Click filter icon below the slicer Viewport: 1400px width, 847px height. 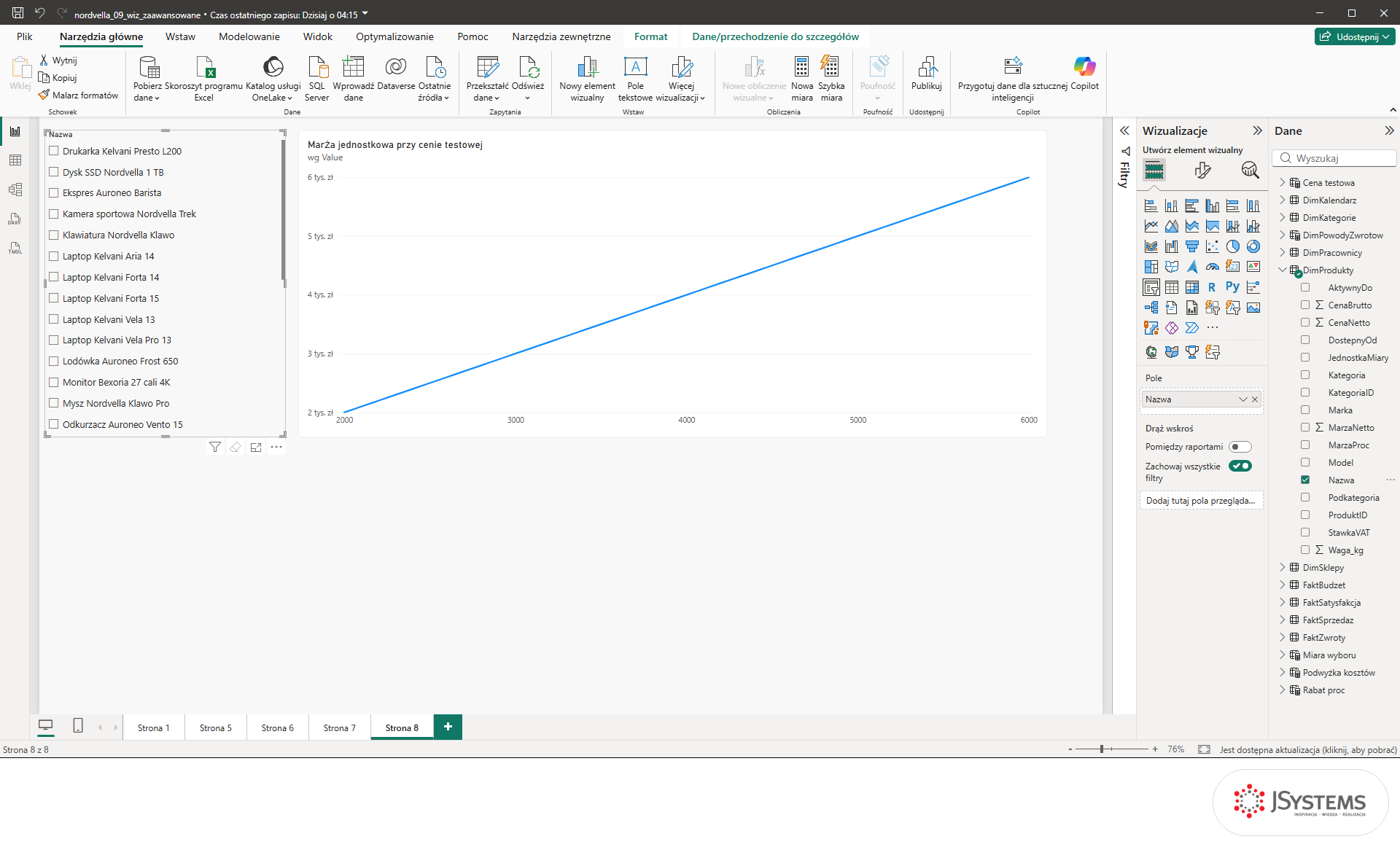(215, 448)
